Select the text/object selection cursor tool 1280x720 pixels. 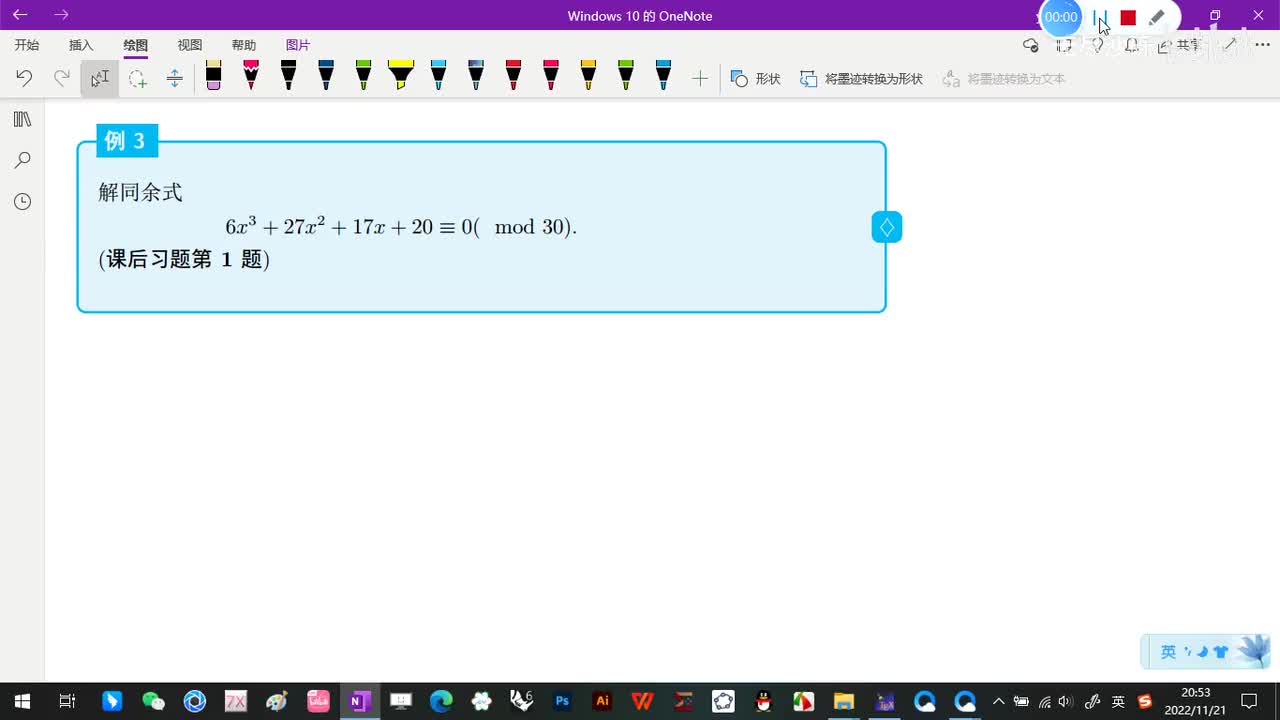pyautogui.click(x=99, y=78)
